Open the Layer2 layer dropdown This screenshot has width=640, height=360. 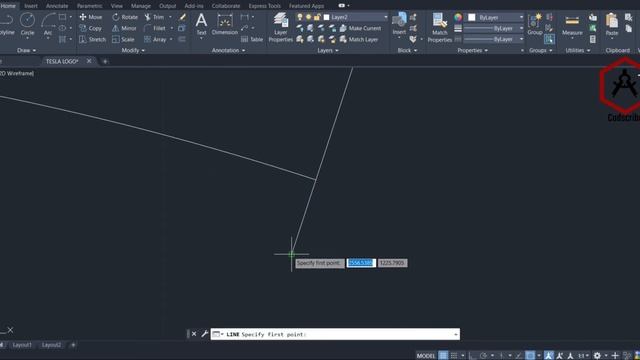[386, 17]
